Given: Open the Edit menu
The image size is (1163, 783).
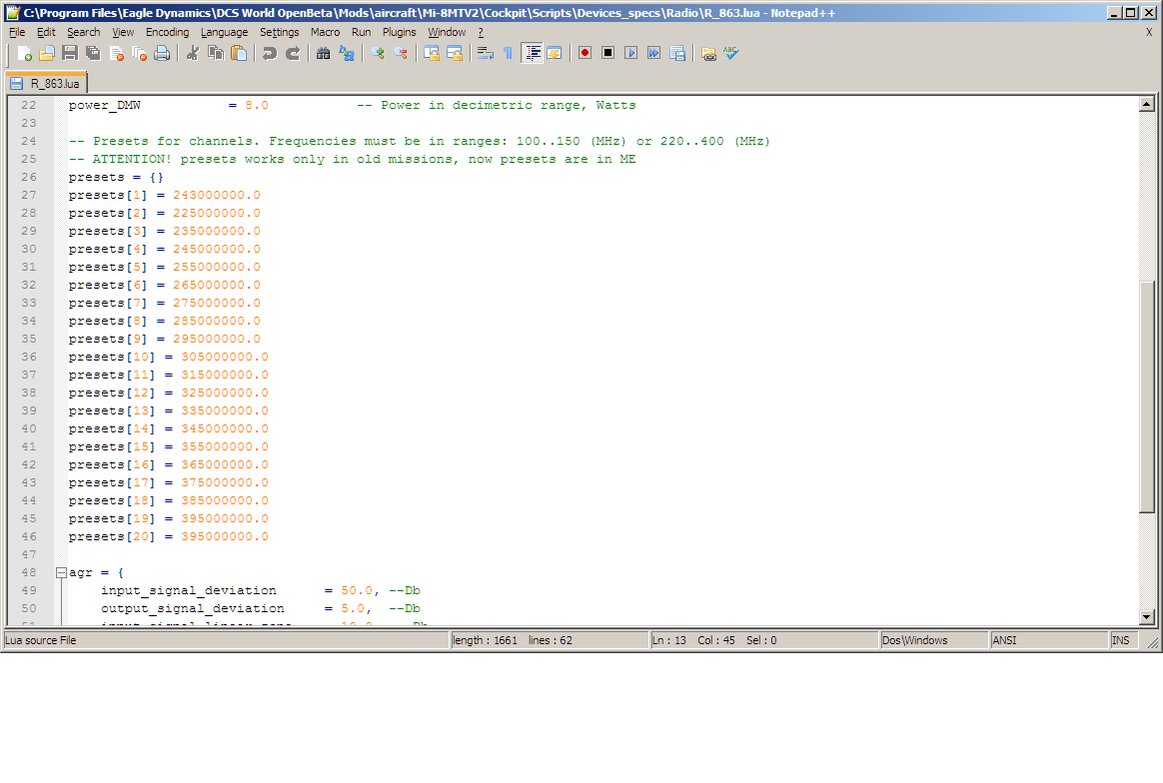Looking at the screenshot, I should (46, 32).
